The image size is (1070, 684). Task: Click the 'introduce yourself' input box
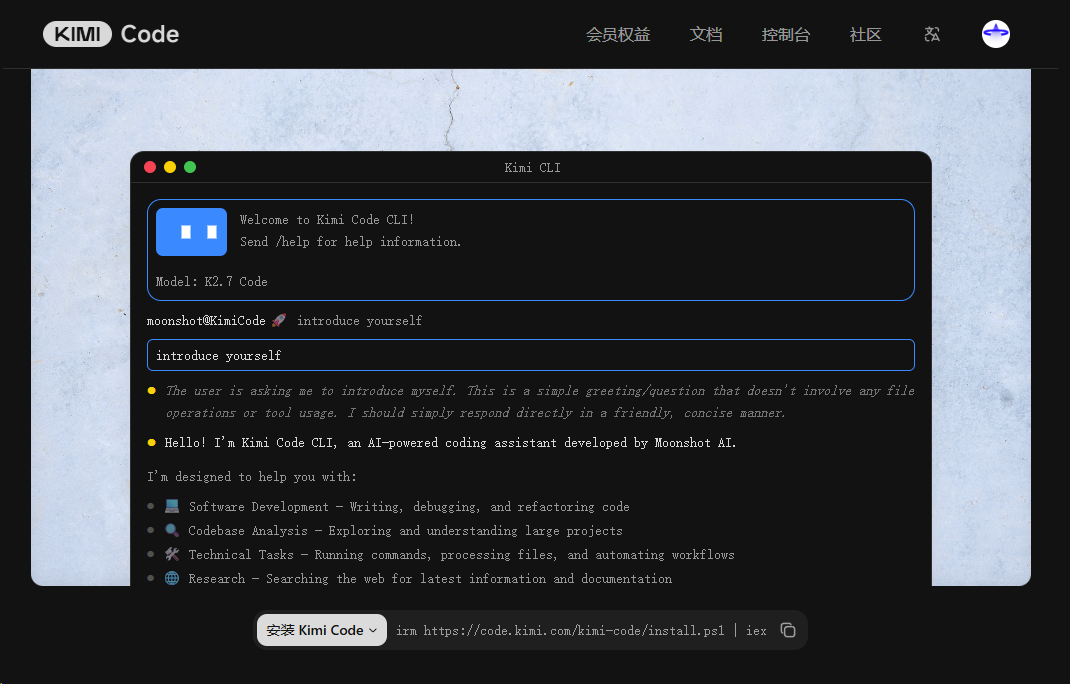point(530,355)
